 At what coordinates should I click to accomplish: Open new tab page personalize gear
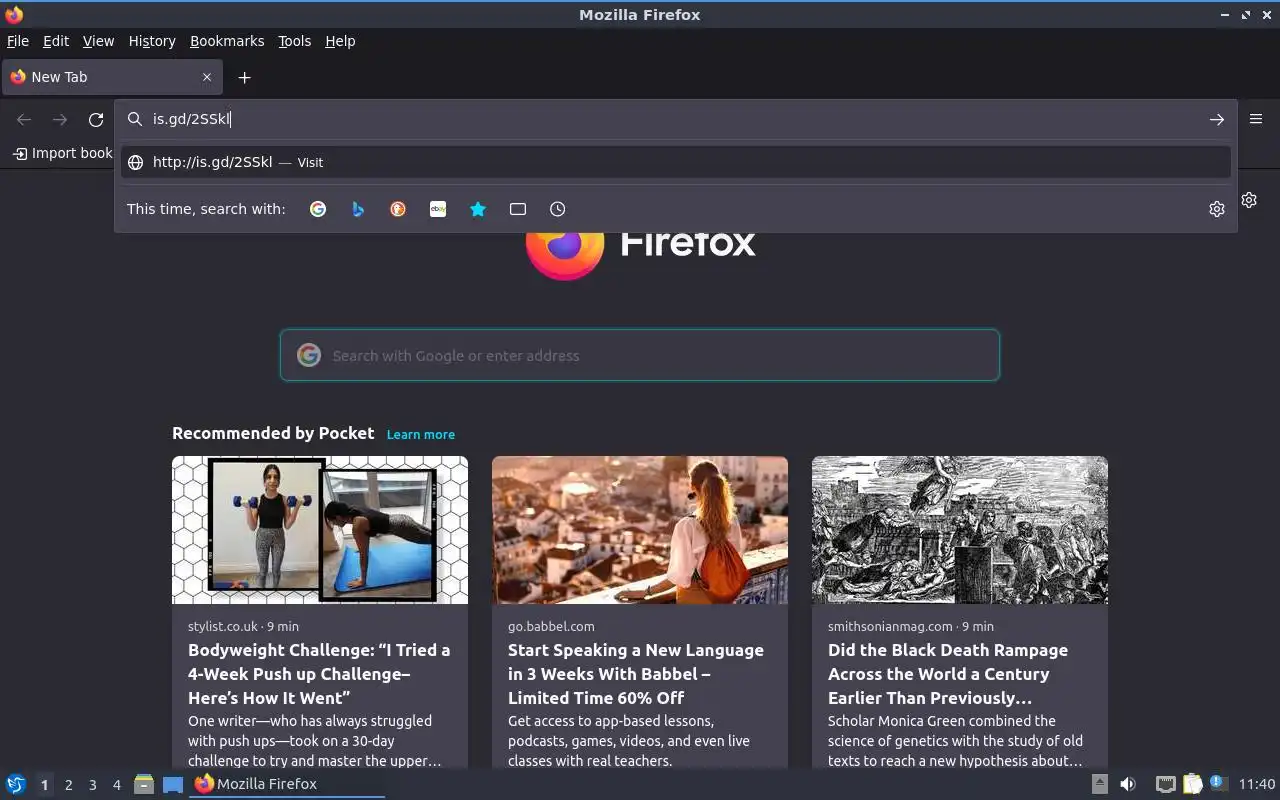click(x=1249, y=200)
